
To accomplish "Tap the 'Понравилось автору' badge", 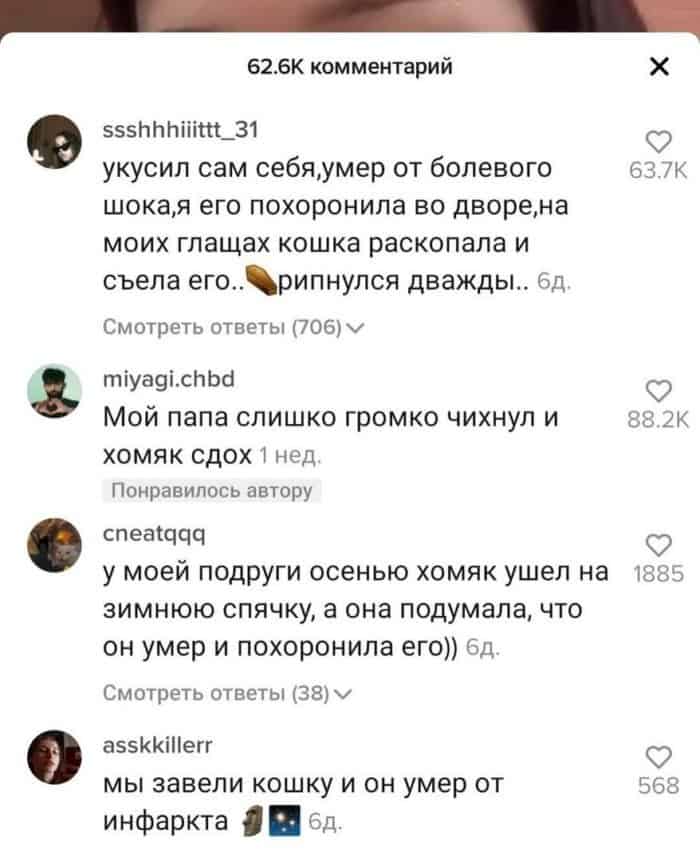I will point(211,490).
